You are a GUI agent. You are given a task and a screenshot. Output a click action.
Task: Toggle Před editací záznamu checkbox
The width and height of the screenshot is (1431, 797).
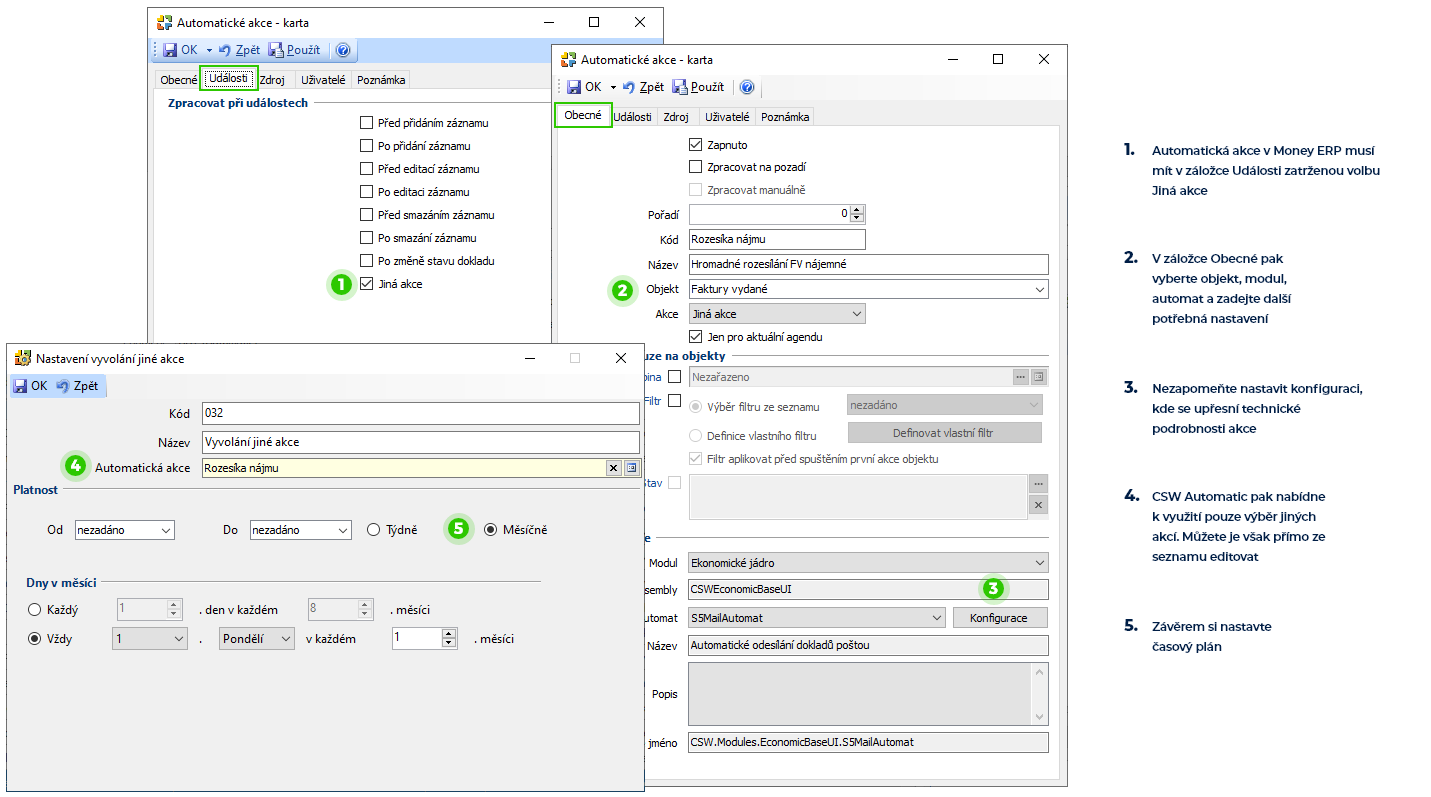click(x=366, y=169)
